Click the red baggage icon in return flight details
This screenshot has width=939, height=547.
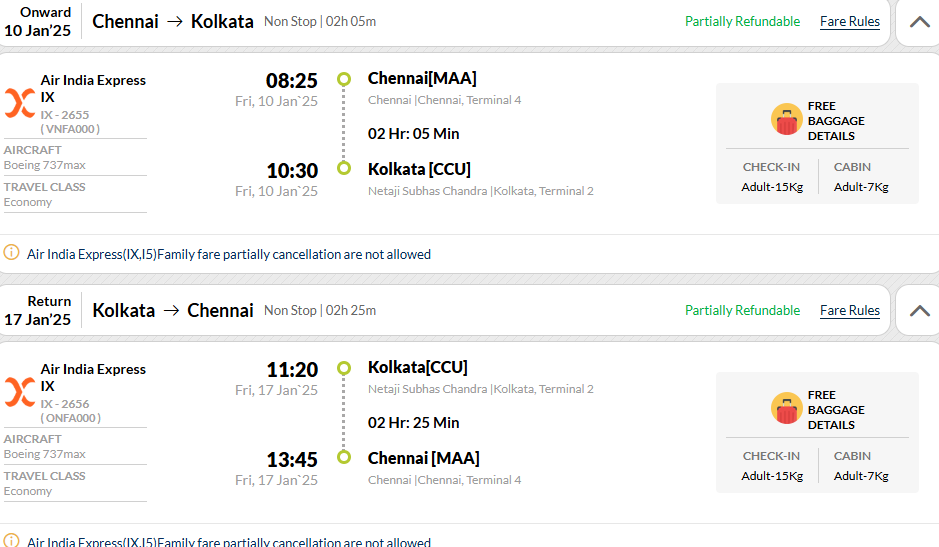point(786,409)
